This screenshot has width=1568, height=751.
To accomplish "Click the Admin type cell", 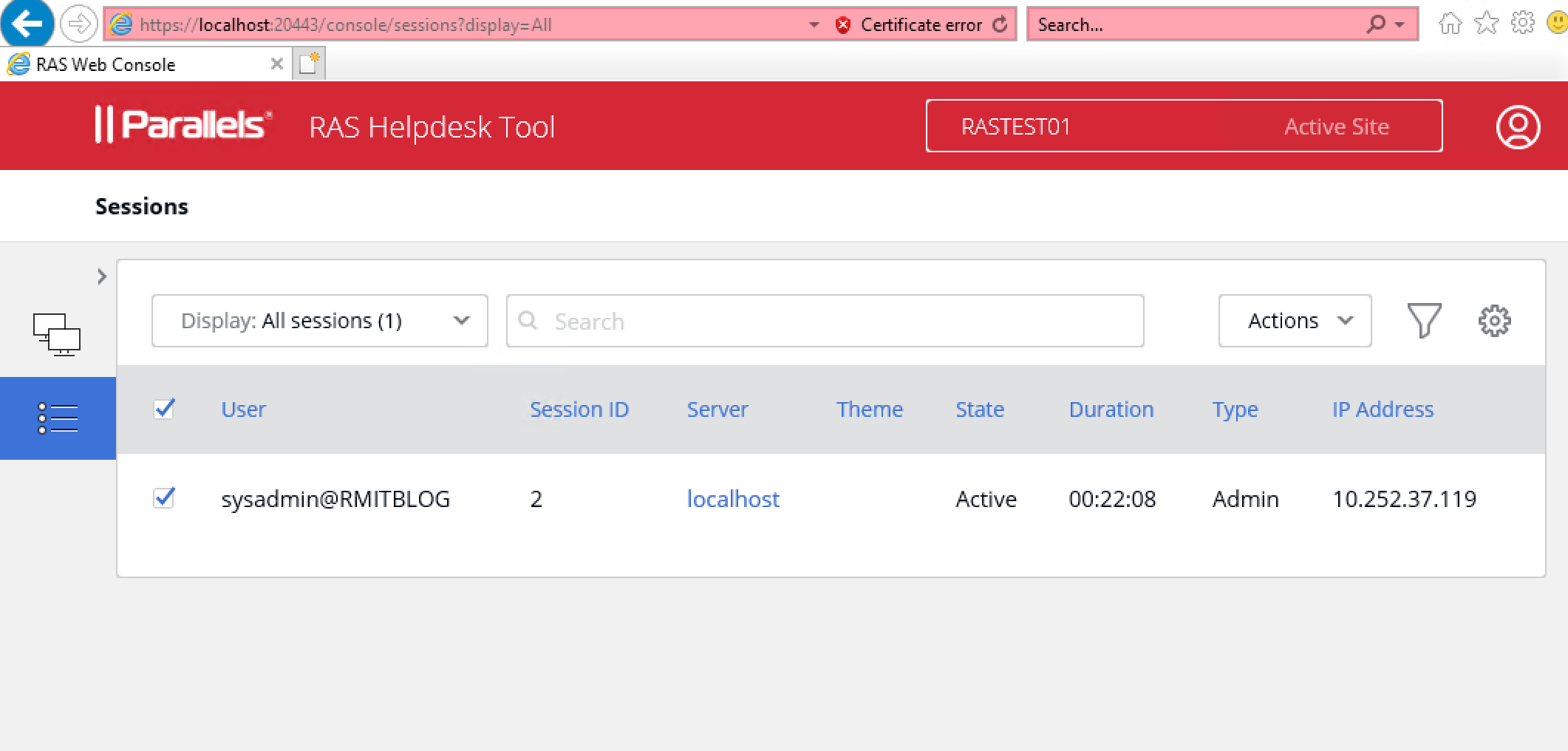I will [1245, 499].
